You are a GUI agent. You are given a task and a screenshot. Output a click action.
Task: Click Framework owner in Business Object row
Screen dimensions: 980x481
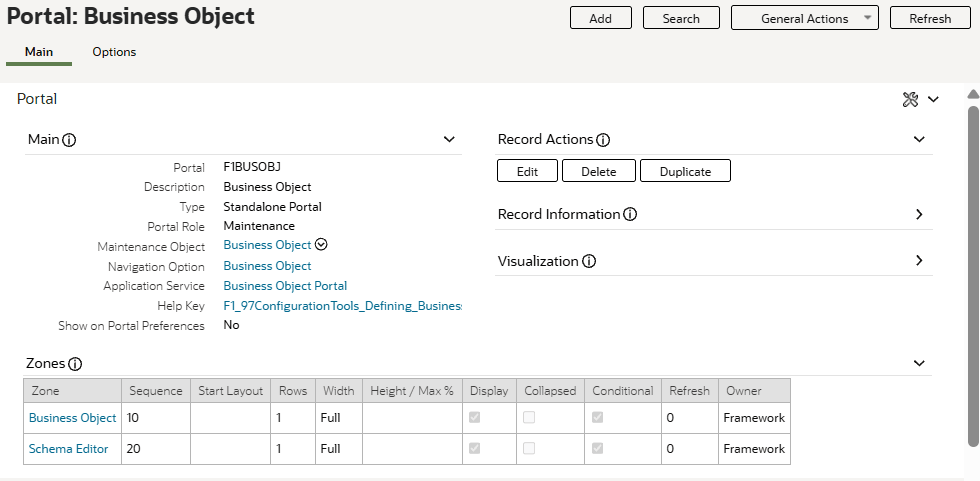(x=754, y=418)
